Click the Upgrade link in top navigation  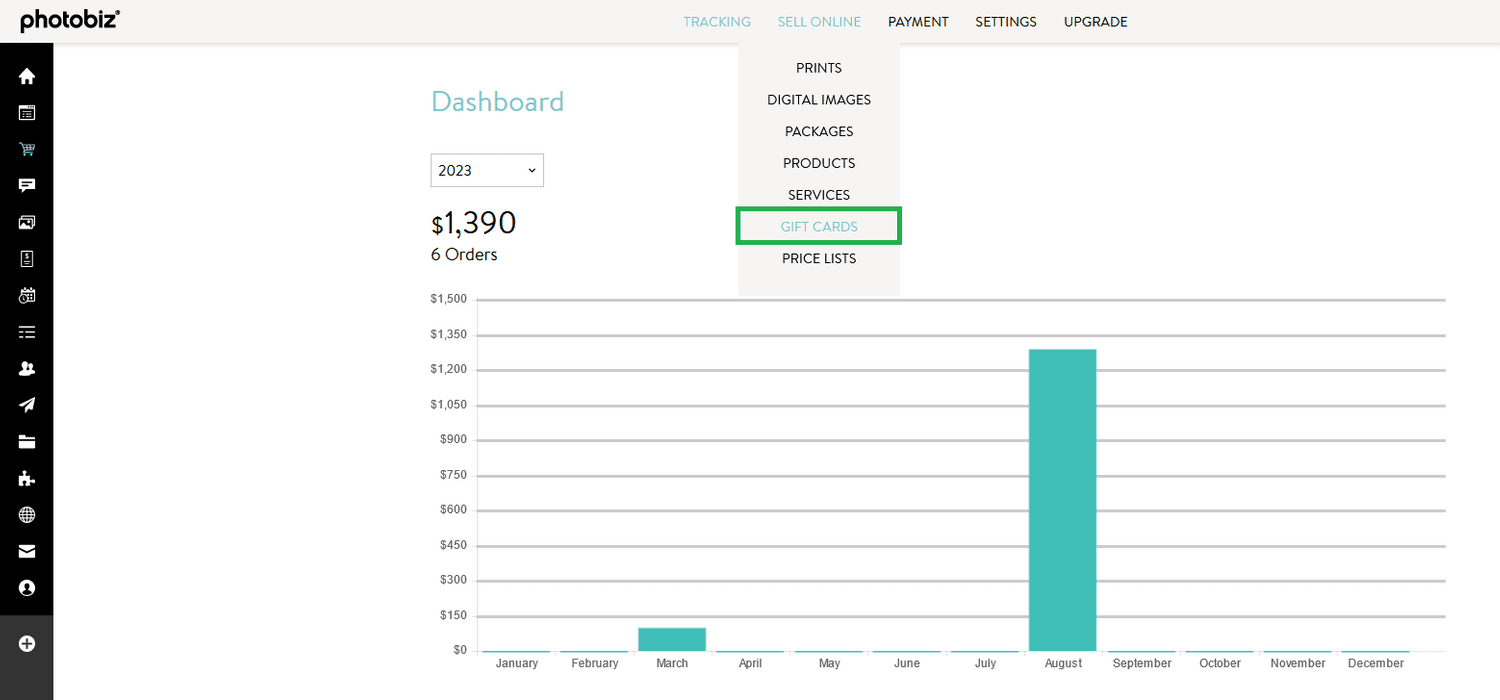click(1095, 22)
